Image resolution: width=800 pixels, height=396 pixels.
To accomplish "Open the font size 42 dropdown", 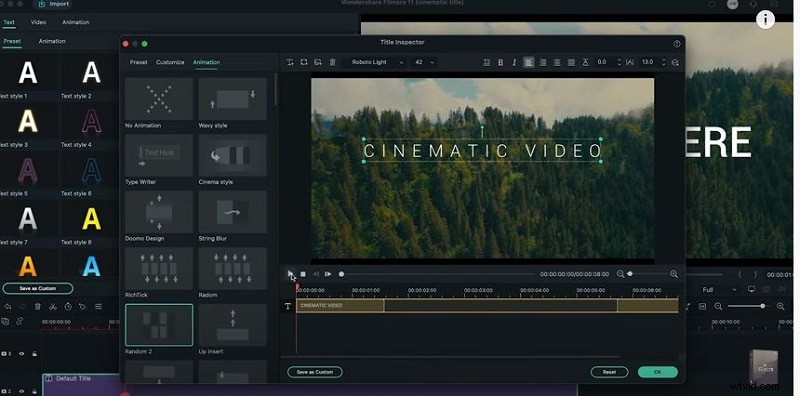I will tap(424, 62).
